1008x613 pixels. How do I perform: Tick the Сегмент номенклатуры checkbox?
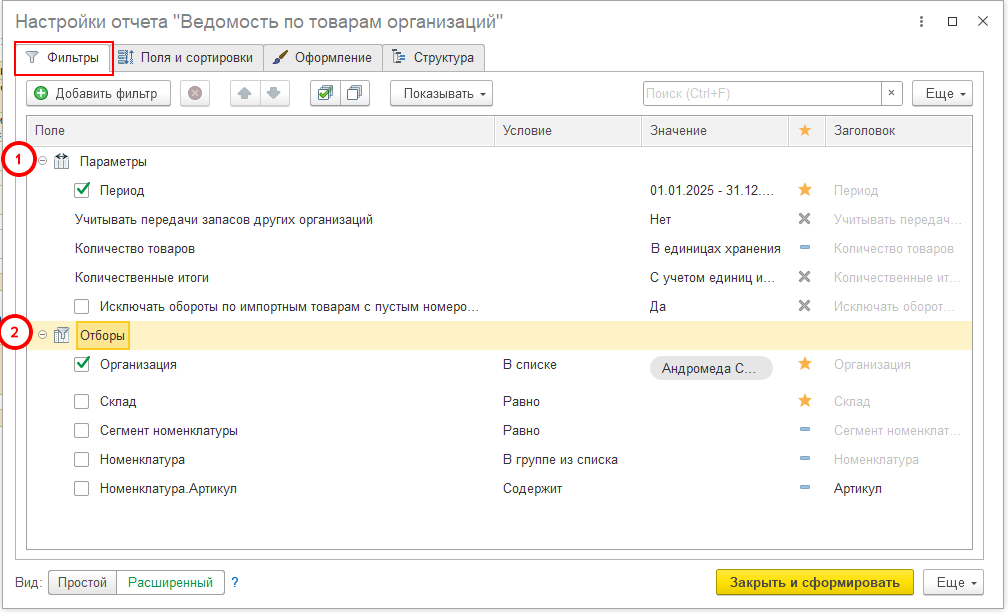point(83,431)
